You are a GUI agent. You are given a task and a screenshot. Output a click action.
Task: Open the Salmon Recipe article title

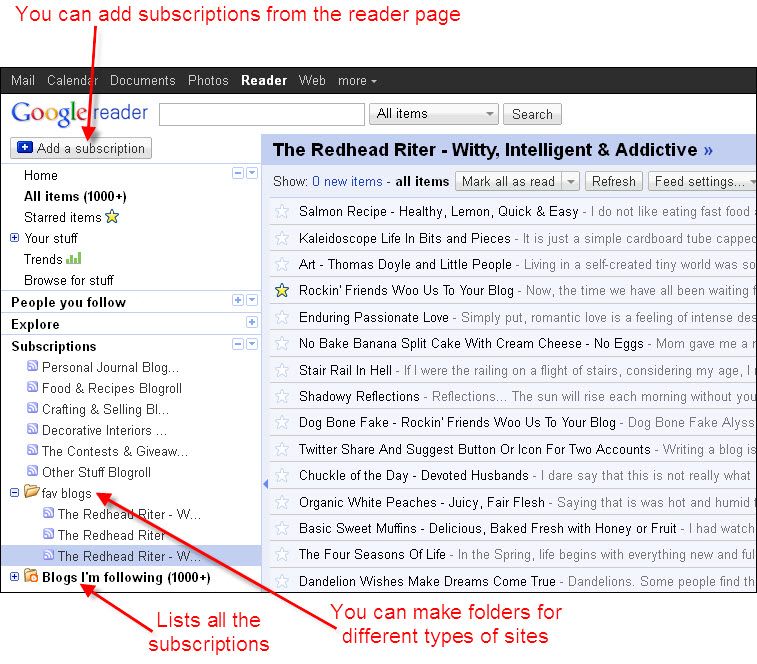point(438,212)
